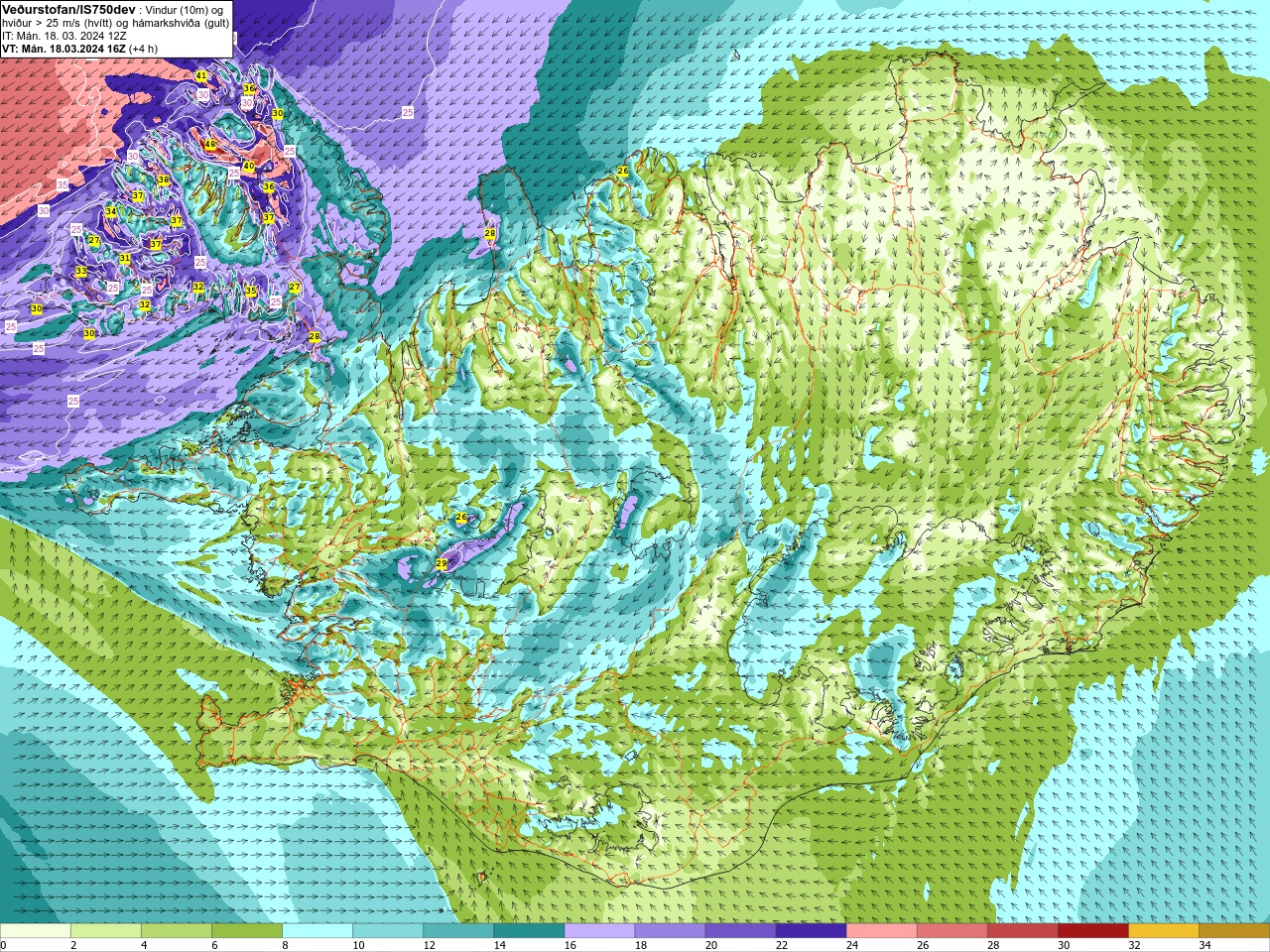Click the yellow 41 gust marker

(x=201, y=76)
